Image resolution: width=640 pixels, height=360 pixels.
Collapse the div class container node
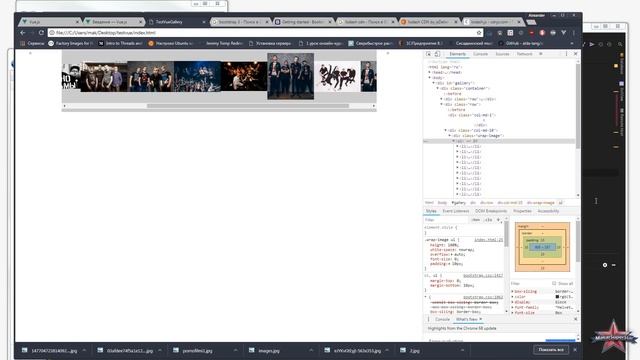click(x=438, y=88)
